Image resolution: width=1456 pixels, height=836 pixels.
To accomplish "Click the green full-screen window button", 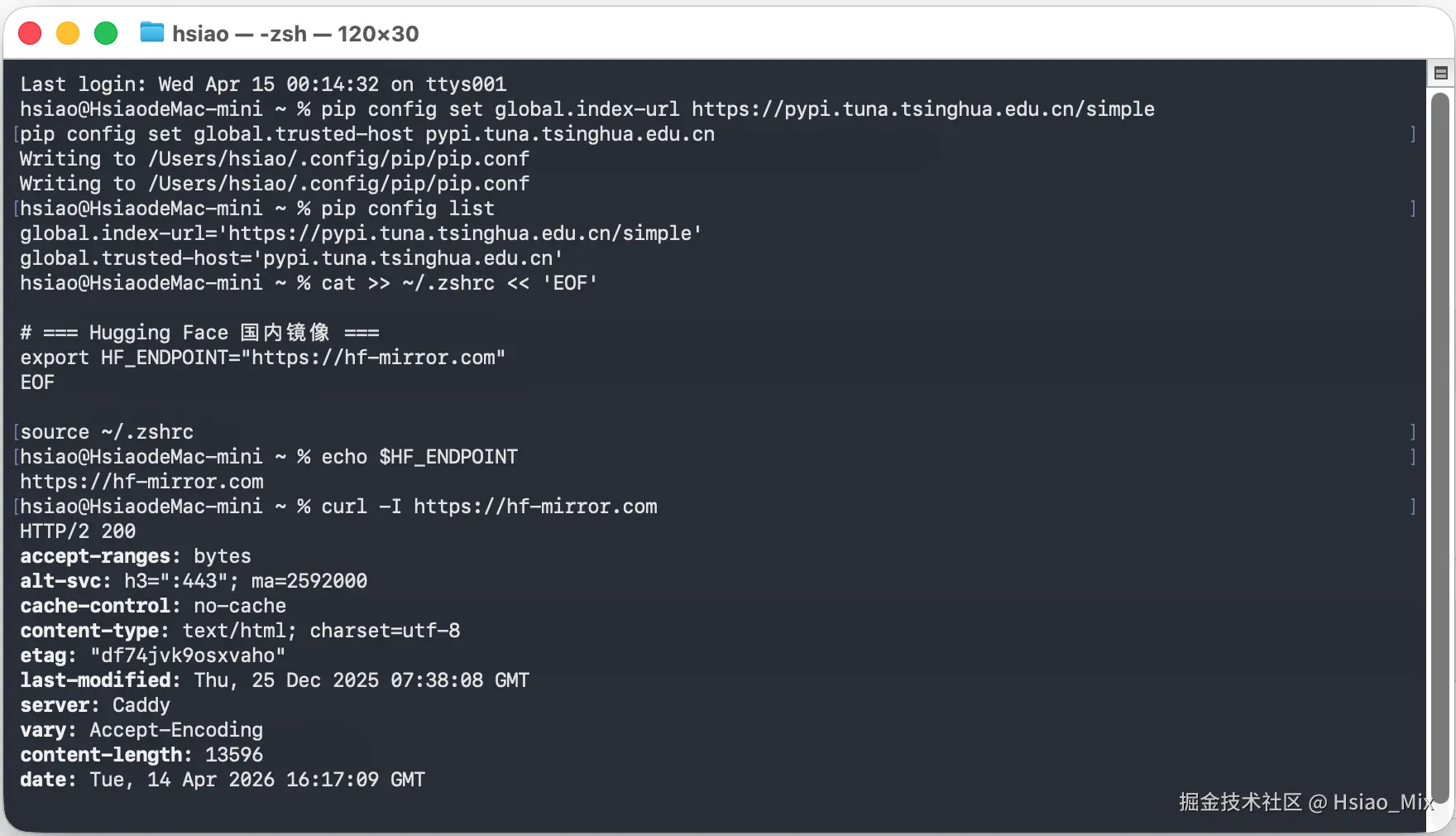I will pos(106,33).
